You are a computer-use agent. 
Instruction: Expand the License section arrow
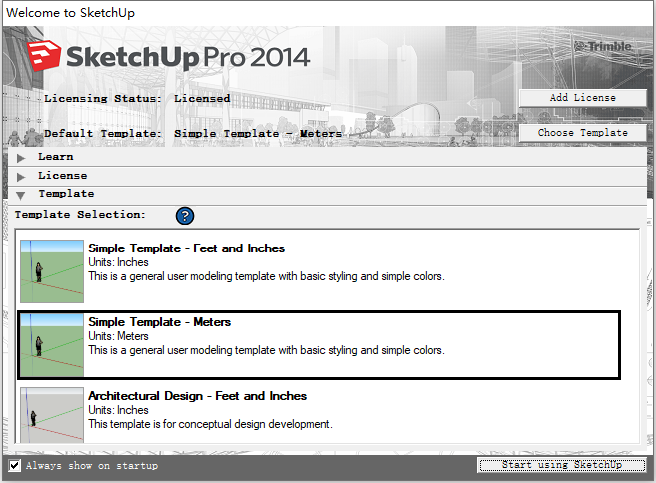click(20, 177)
